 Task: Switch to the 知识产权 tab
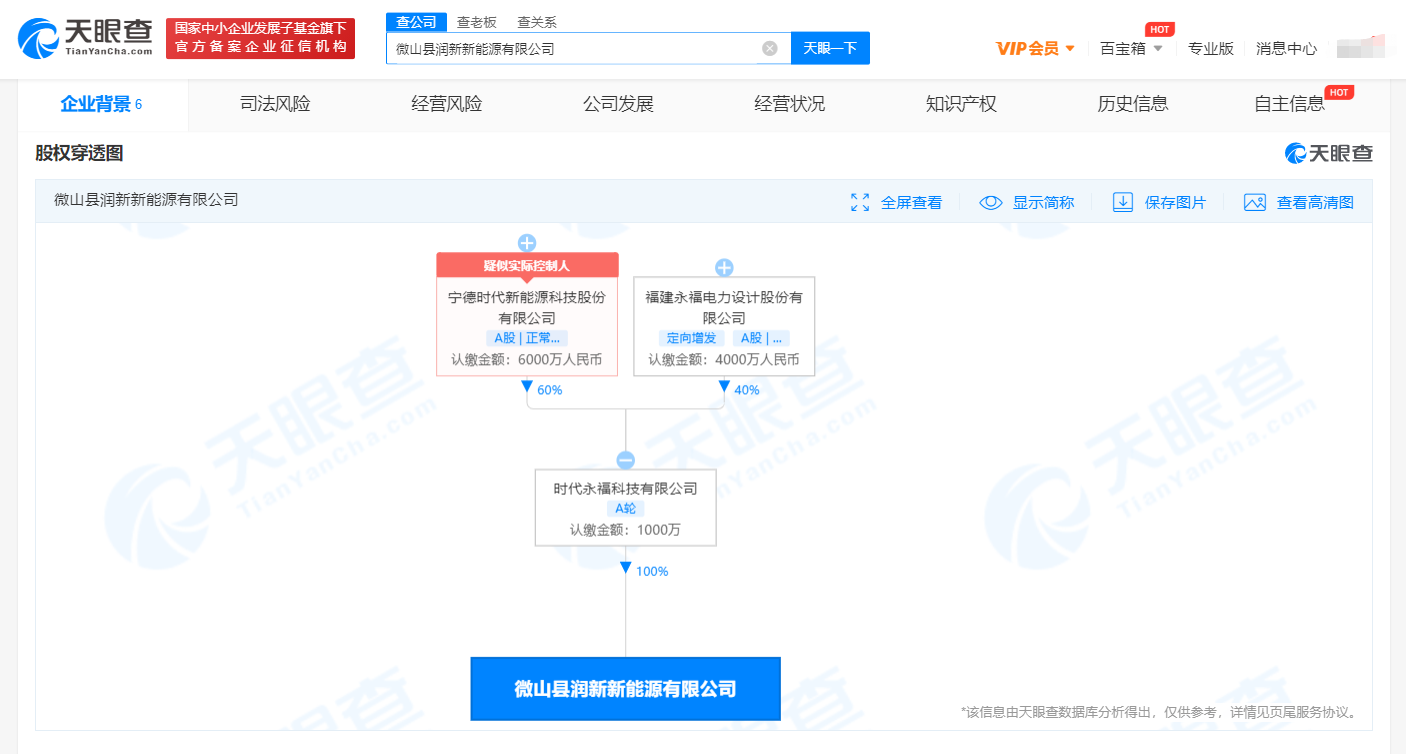pyautogui.click(x=961, y=104)
